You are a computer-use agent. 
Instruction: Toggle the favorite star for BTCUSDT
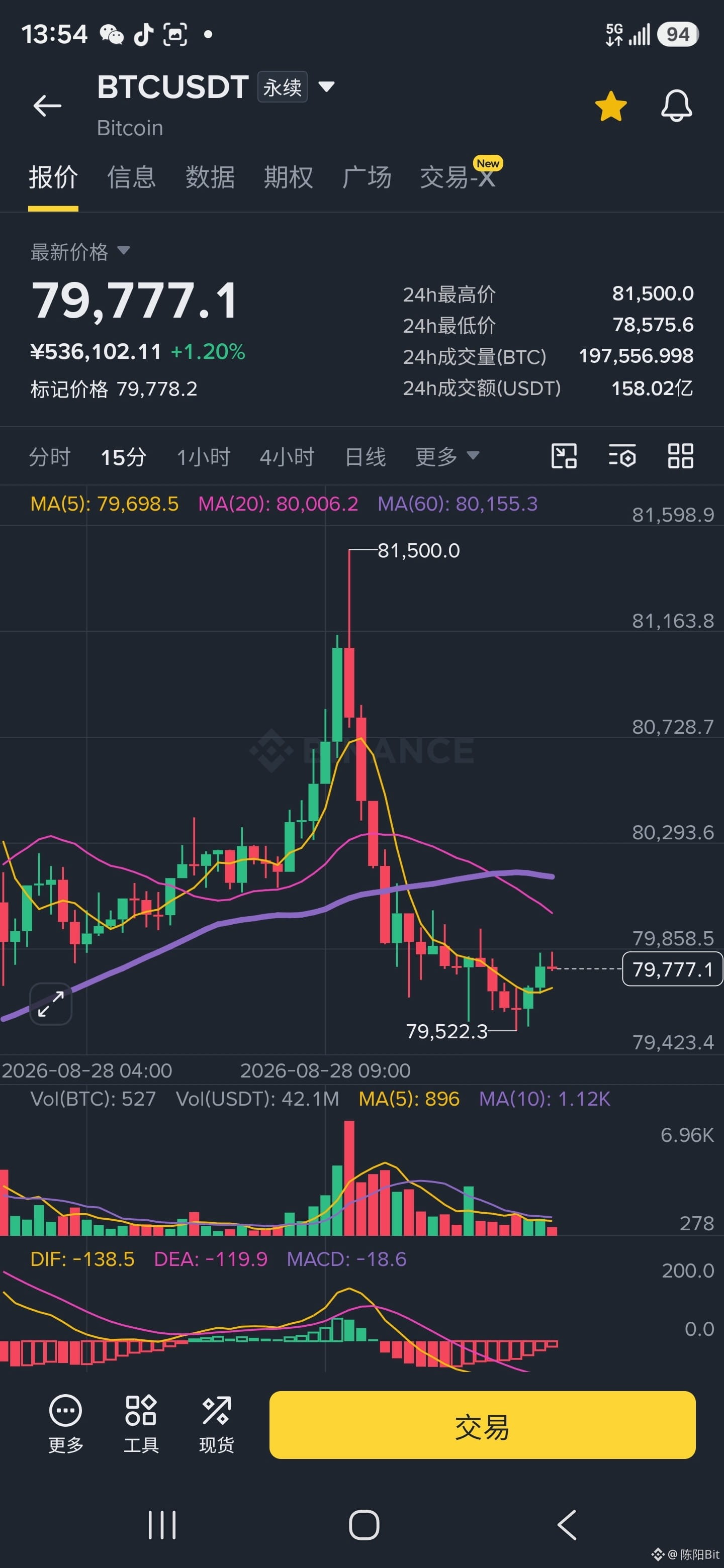pyautogui.click(x=611, y=106)
